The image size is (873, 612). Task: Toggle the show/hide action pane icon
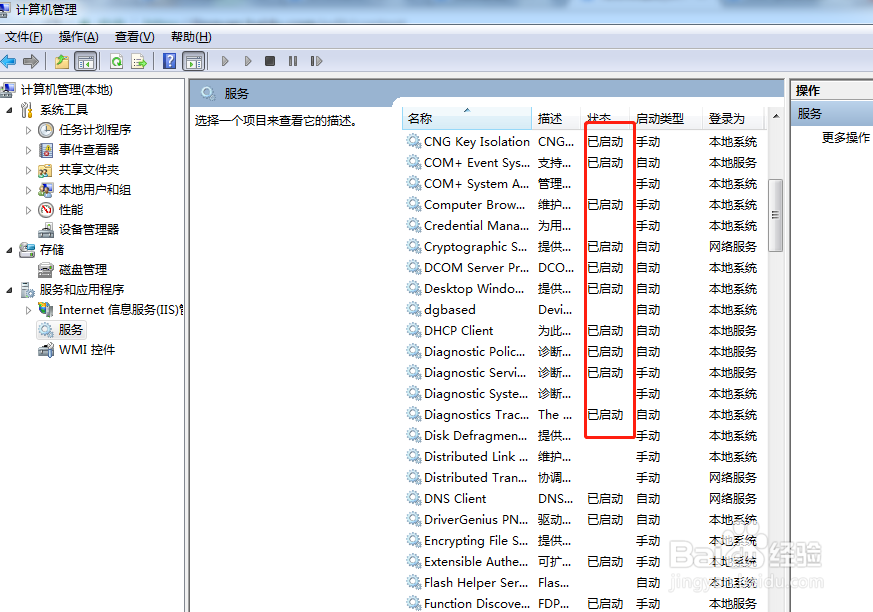(194, 61)
